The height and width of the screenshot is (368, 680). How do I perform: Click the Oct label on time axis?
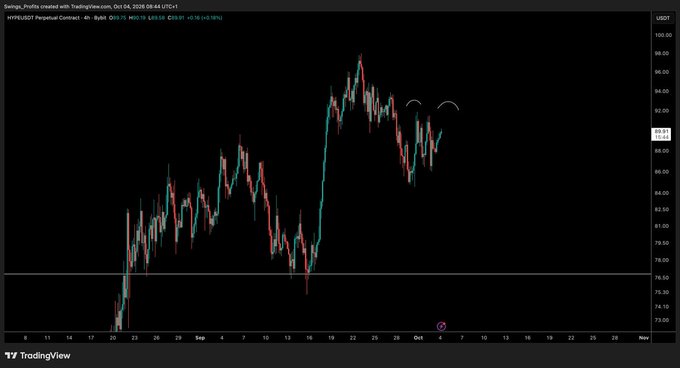click(418, 338)
